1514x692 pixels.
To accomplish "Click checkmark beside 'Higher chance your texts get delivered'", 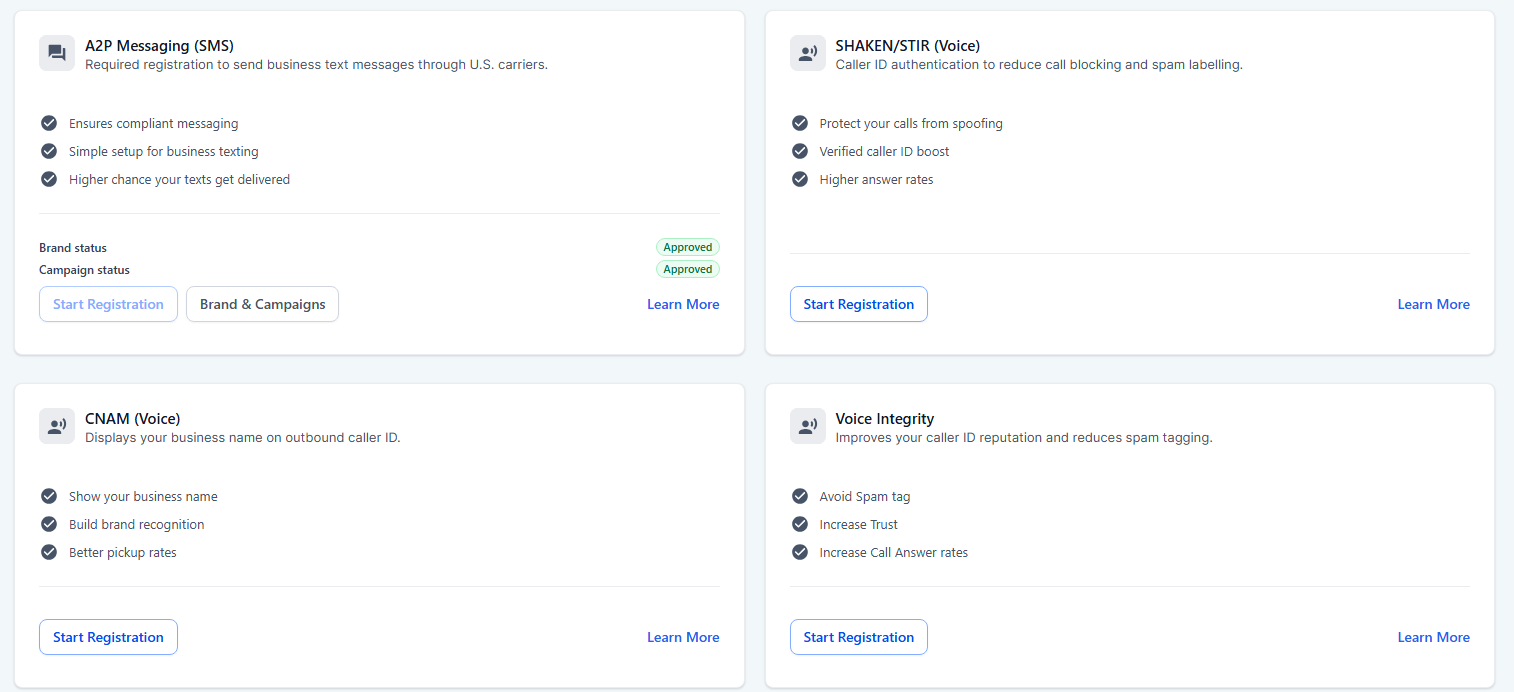I will (48, 179).
